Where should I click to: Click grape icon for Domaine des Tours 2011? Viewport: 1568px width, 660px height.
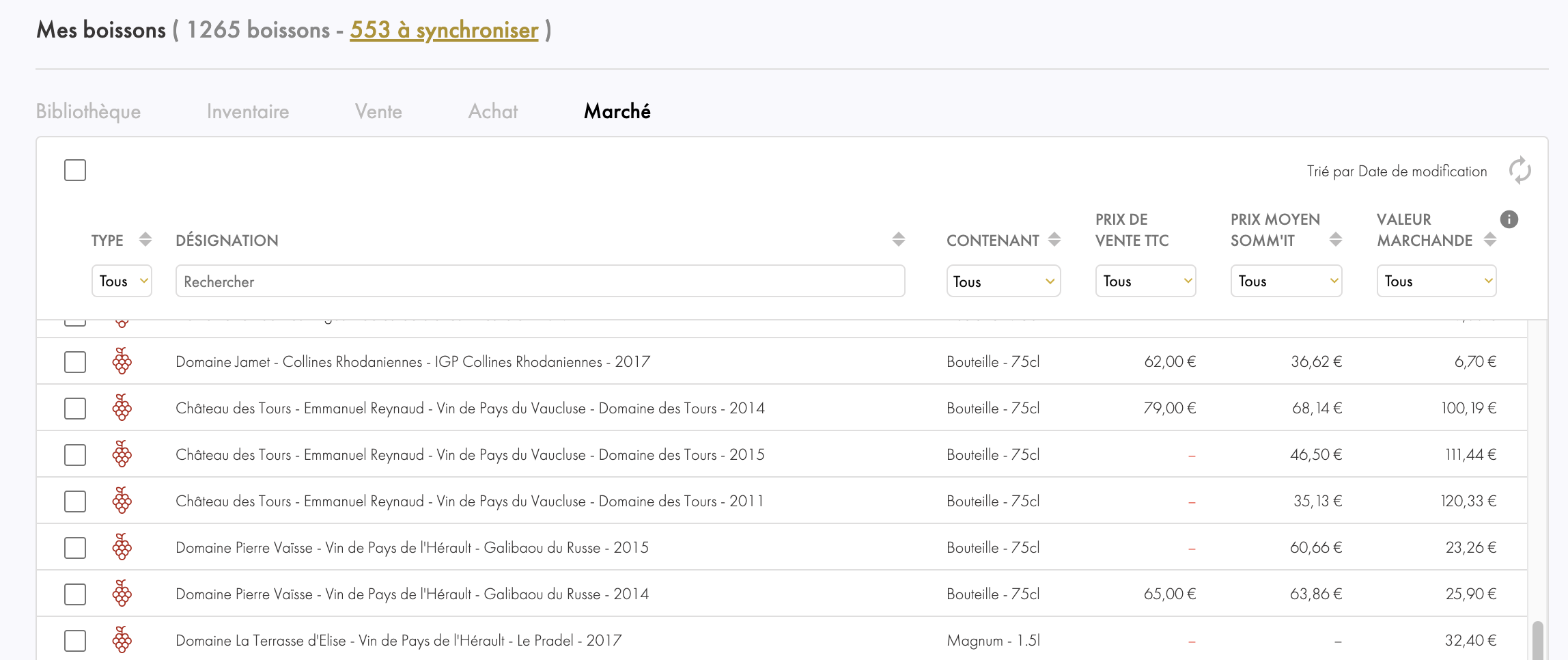click(122, 501)
